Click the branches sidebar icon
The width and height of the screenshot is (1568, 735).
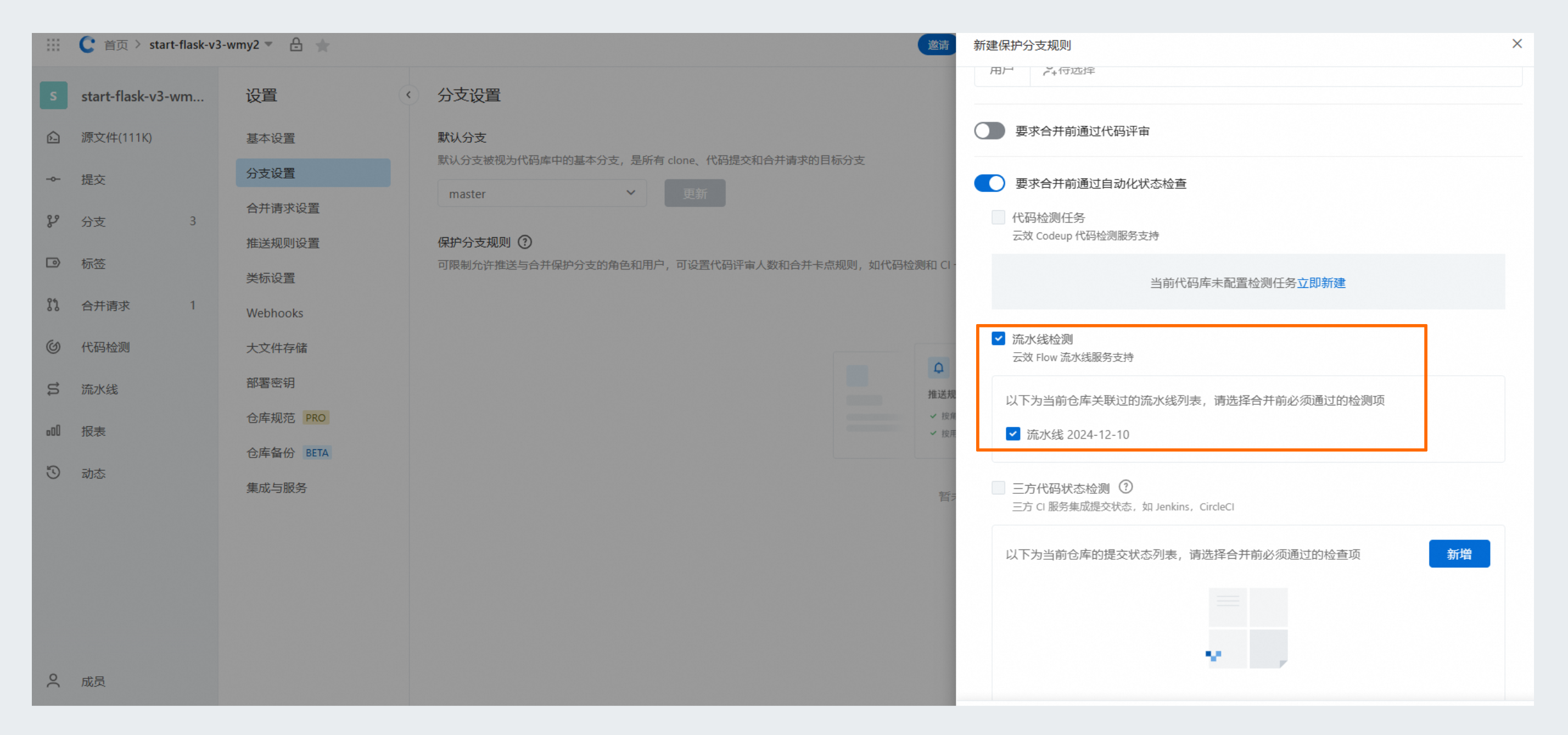54,221
